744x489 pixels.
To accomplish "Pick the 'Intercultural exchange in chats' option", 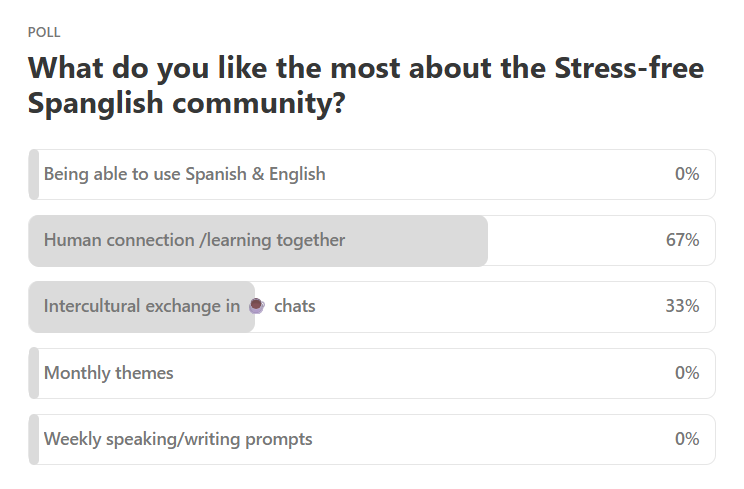I will point(372,307).
